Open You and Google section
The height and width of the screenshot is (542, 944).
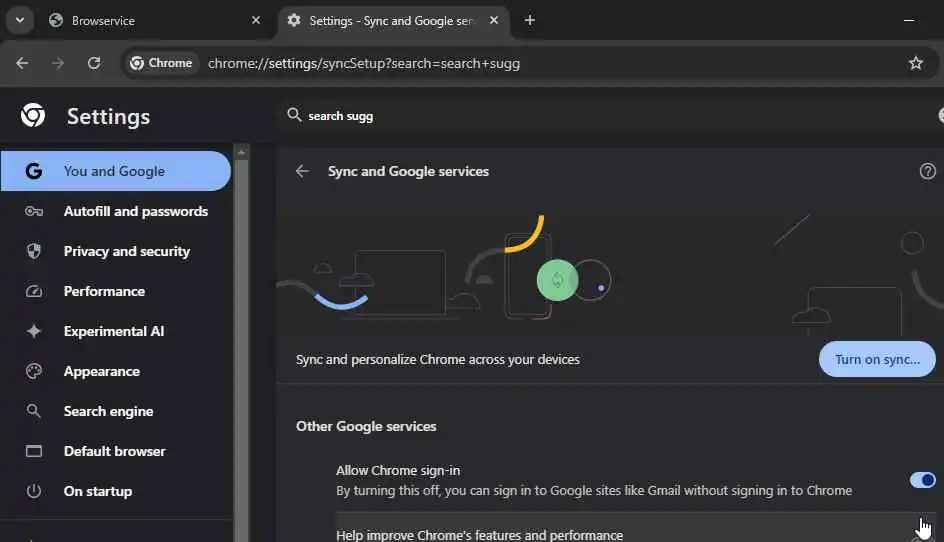[116, 171]
